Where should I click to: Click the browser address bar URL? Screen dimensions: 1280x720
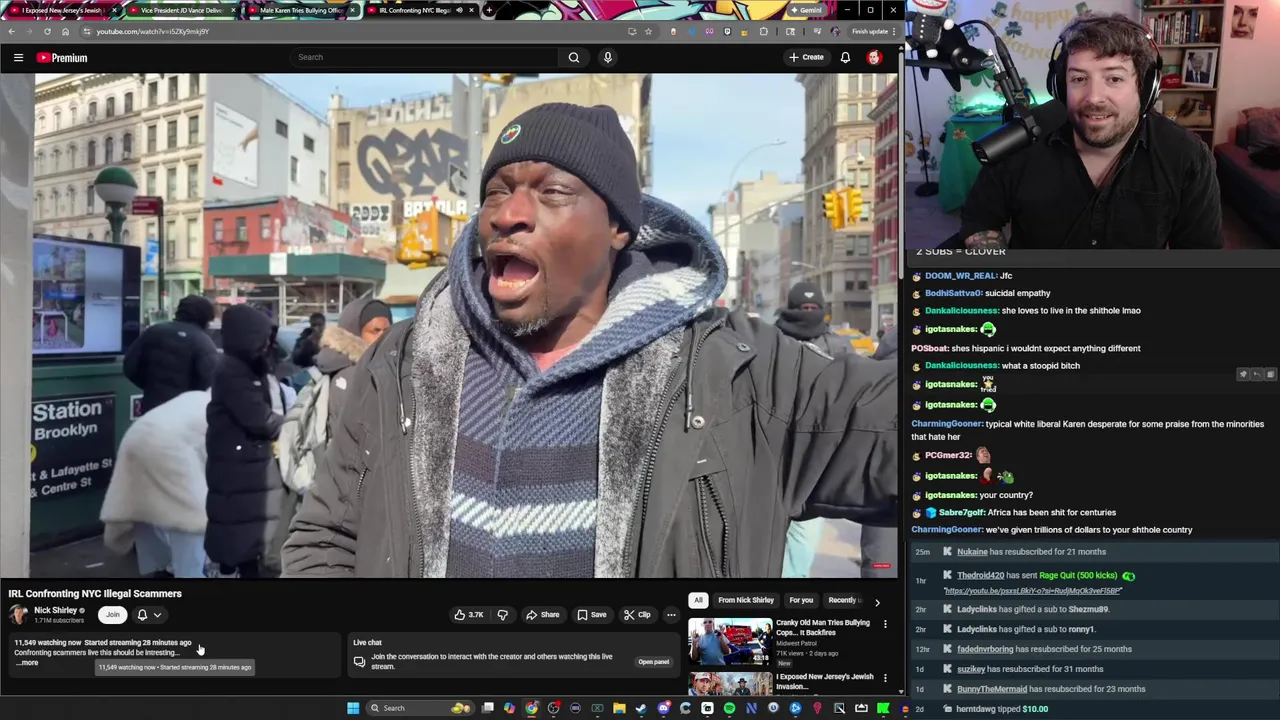pos(152,31)
